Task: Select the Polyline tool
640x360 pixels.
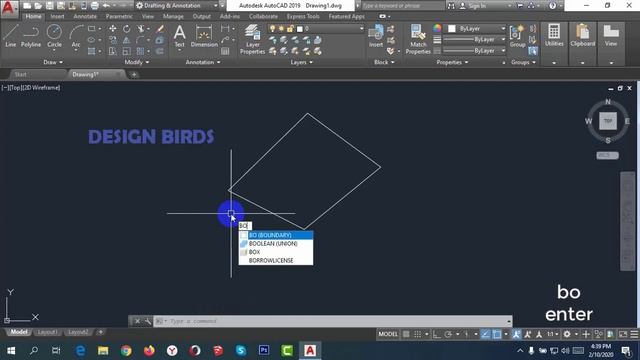Action: 31,36
